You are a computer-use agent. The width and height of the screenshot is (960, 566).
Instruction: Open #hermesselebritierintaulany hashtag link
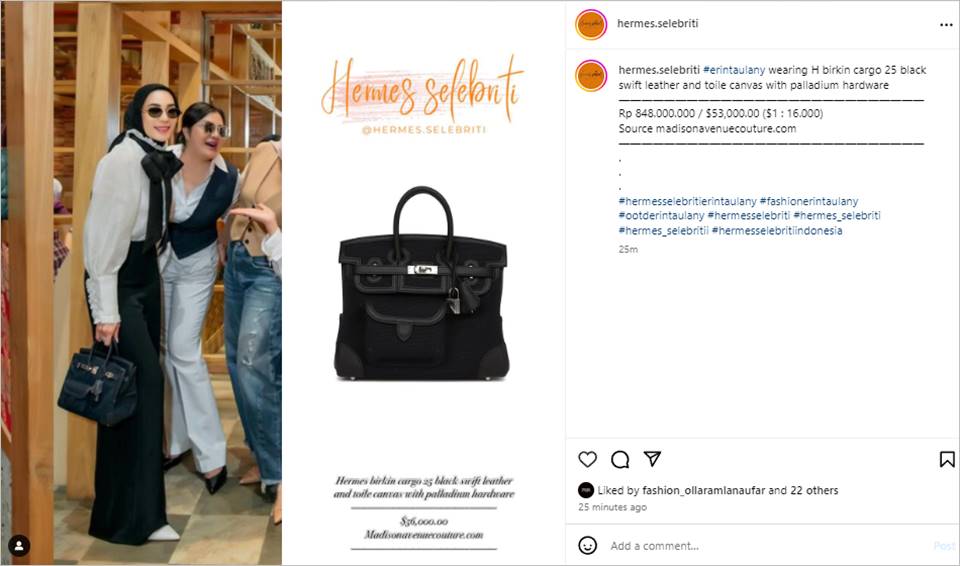[688, 201]
